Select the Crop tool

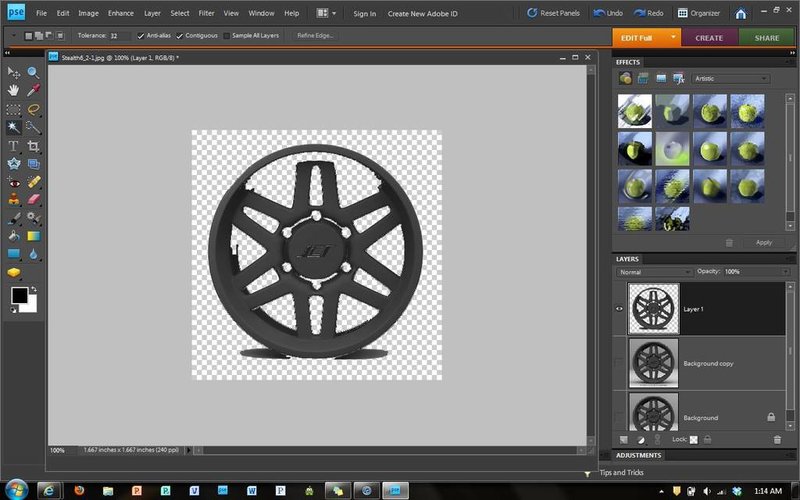33,146
